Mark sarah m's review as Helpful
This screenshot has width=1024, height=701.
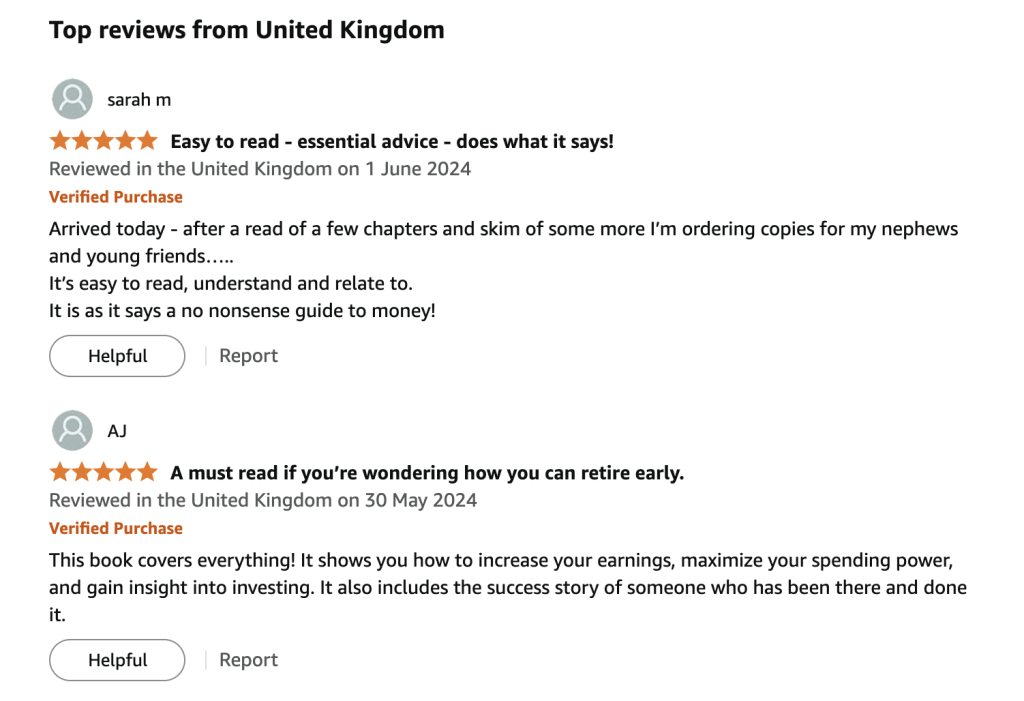pos(117,356)
